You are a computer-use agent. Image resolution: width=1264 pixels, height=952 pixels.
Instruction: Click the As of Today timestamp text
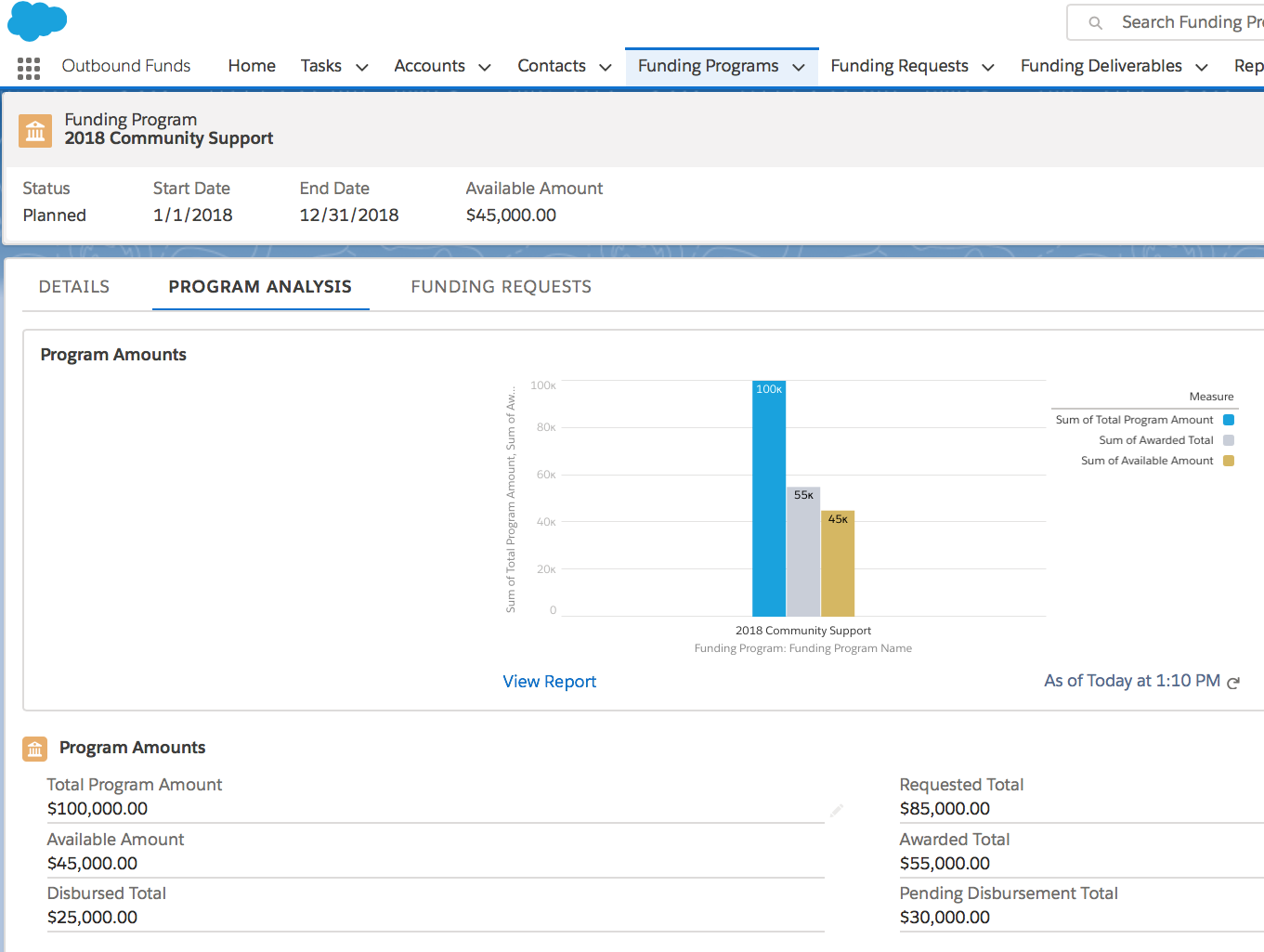tap(1132, 681)
